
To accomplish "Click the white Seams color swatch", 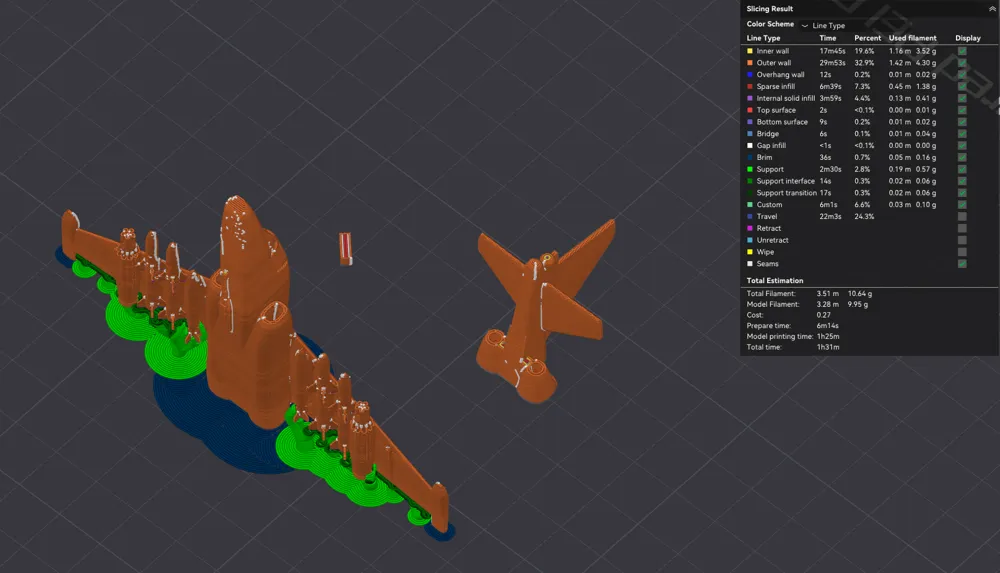I will (750, 264).
